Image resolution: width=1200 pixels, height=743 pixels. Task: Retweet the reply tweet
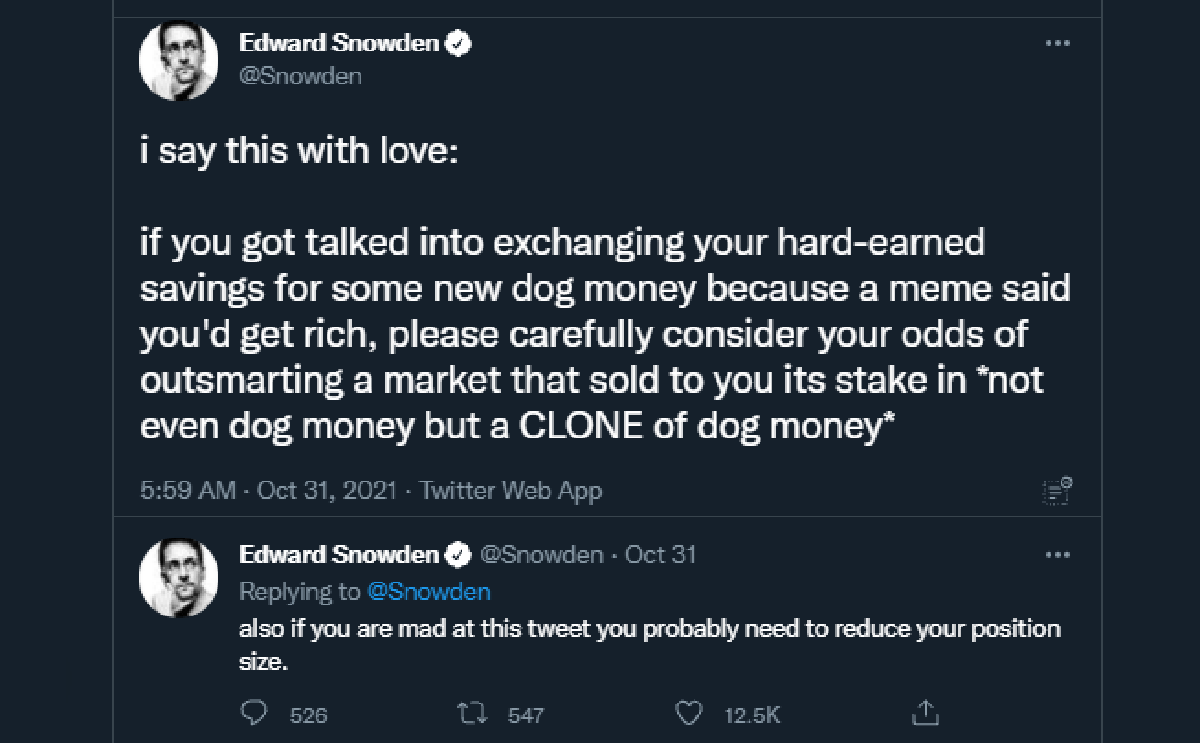(469, 713)
